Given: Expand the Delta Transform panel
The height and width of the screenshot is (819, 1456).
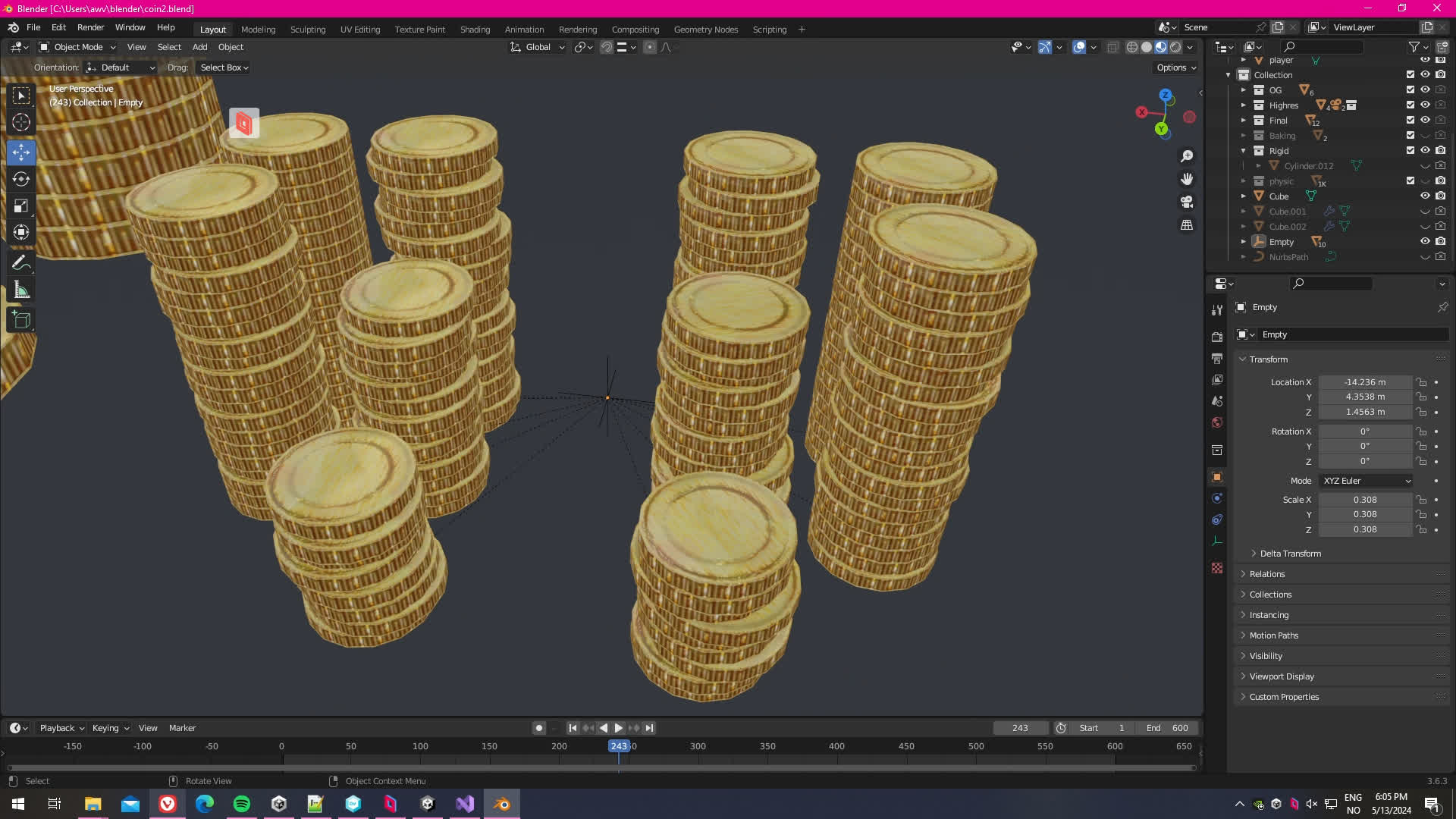Looking at the screenshot, I should [x=1290, y=554].
